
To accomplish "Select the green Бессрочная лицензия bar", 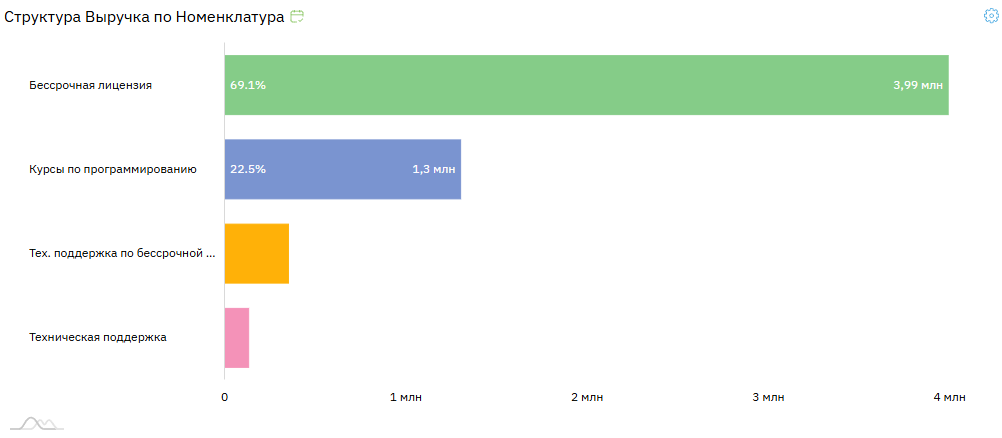I will (586, 85).
